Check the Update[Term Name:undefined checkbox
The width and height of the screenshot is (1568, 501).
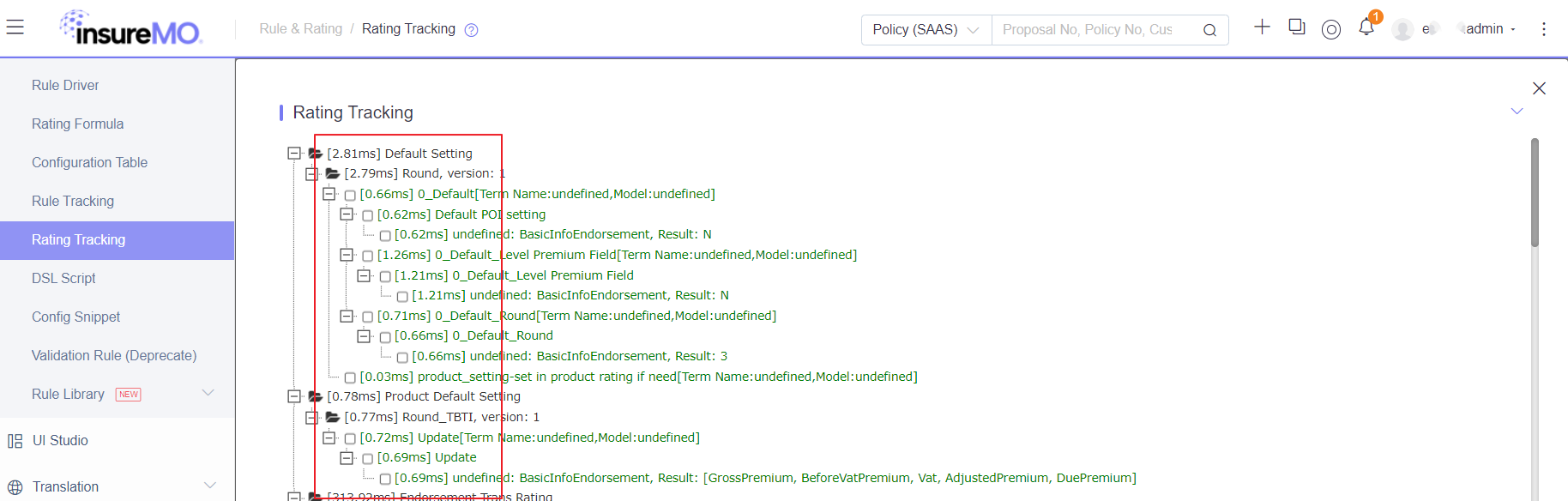(350, 438)
